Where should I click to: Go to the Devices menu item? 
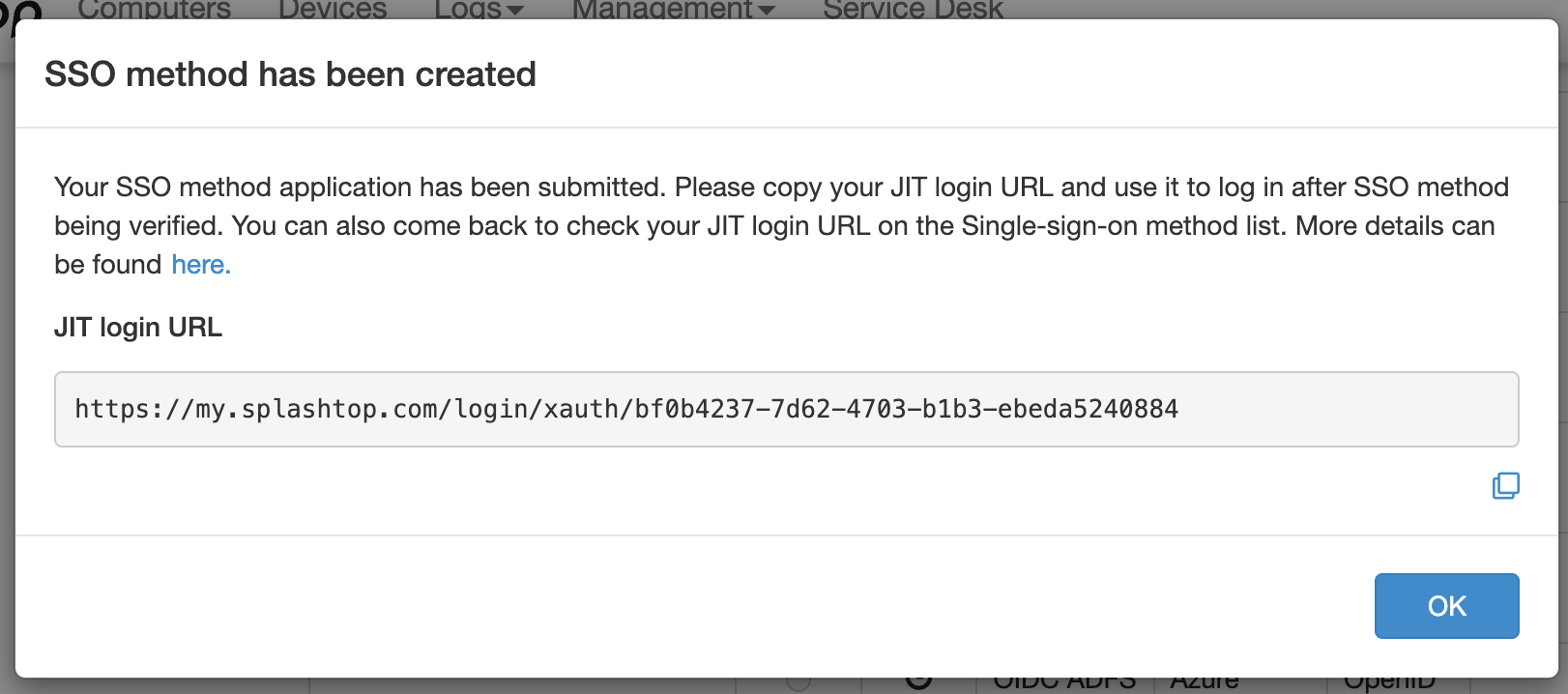tap(333, 9)
